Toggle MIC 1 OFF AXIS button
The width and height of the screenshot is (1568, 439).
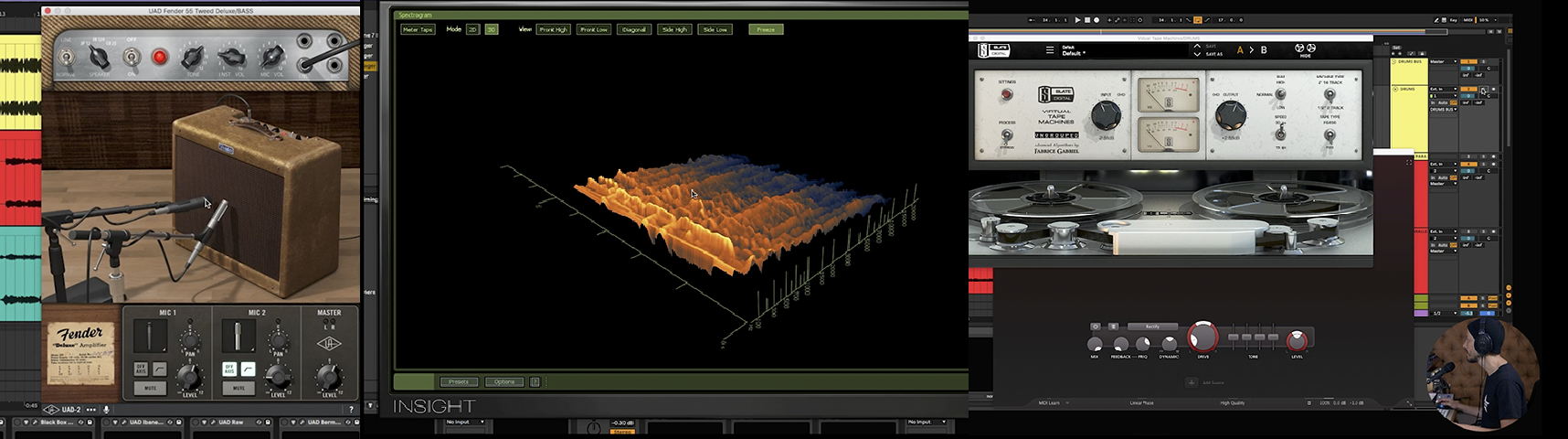141,369
